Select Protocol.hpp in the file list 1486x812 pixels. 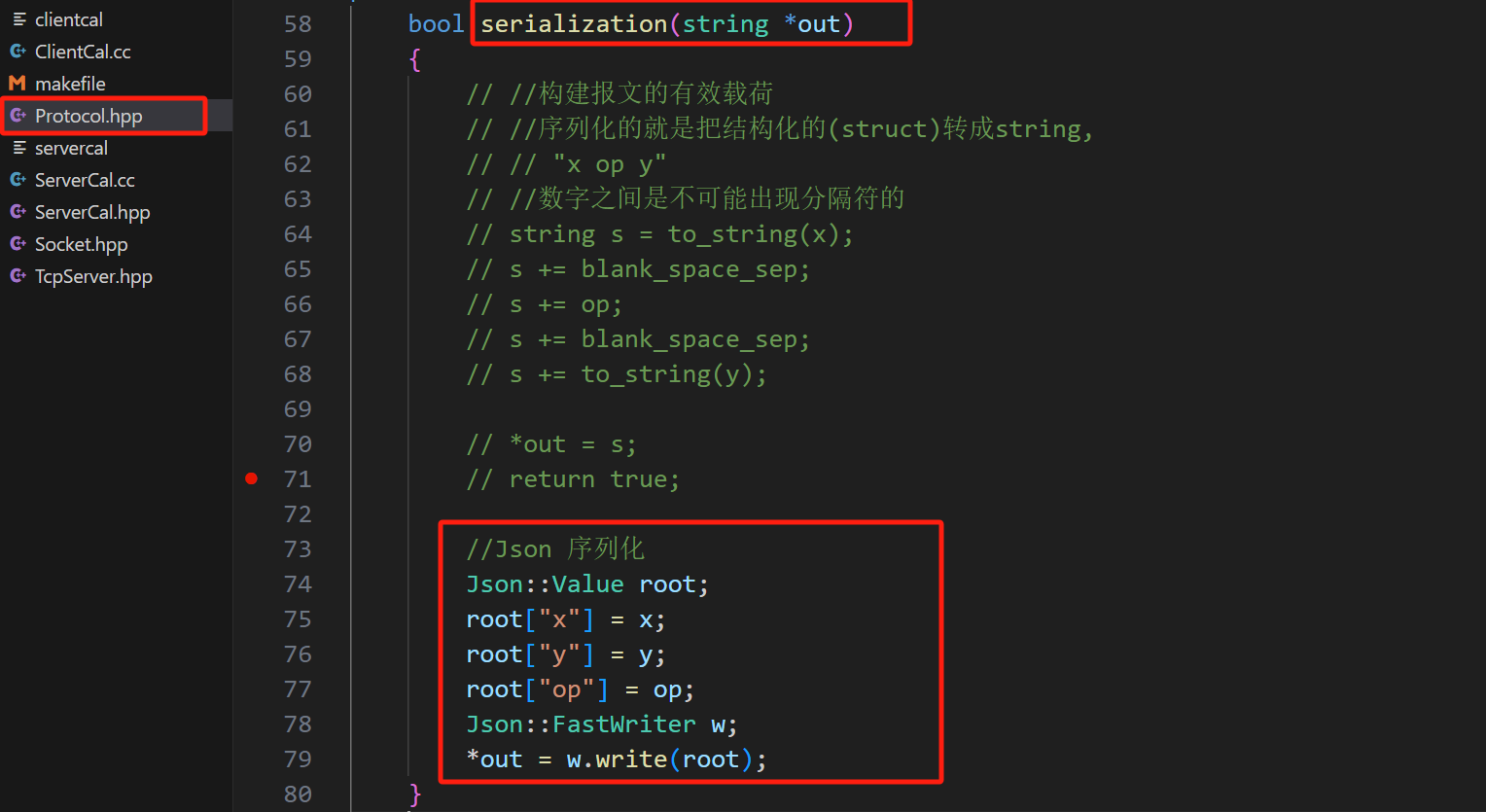[x=88, y=116]
